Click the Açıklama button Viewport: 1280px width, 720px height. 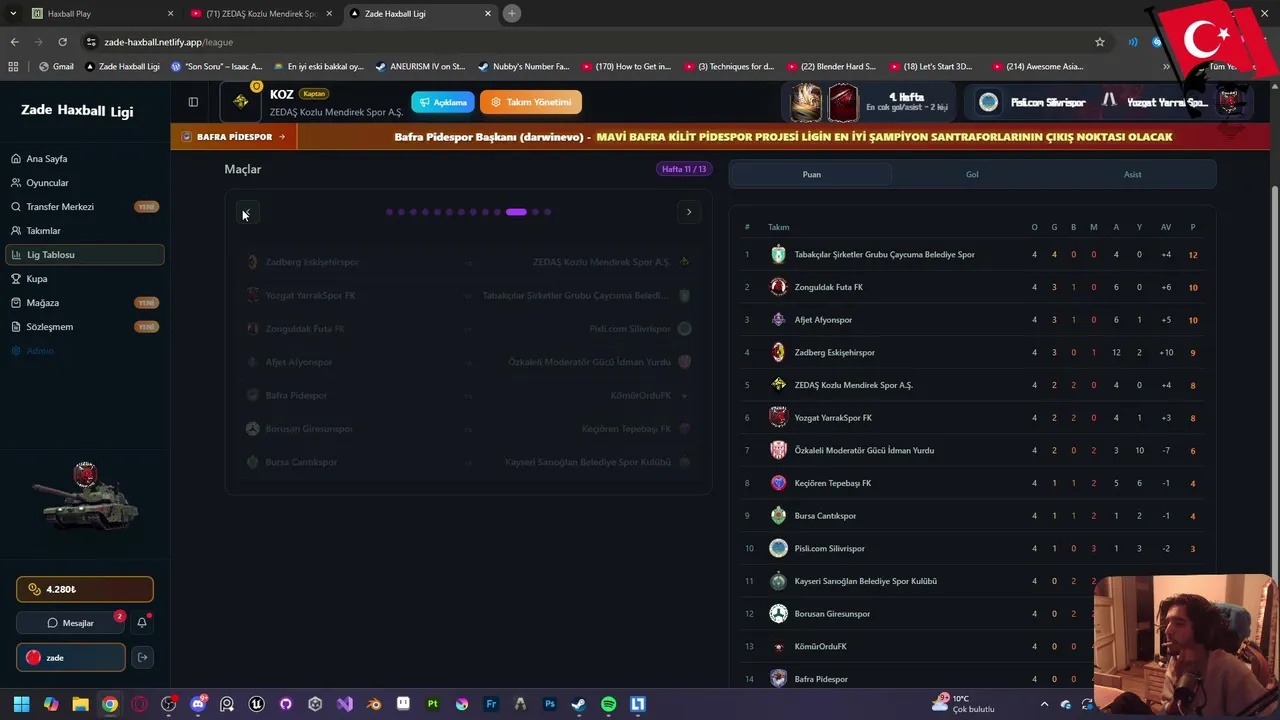coord(442,102)
